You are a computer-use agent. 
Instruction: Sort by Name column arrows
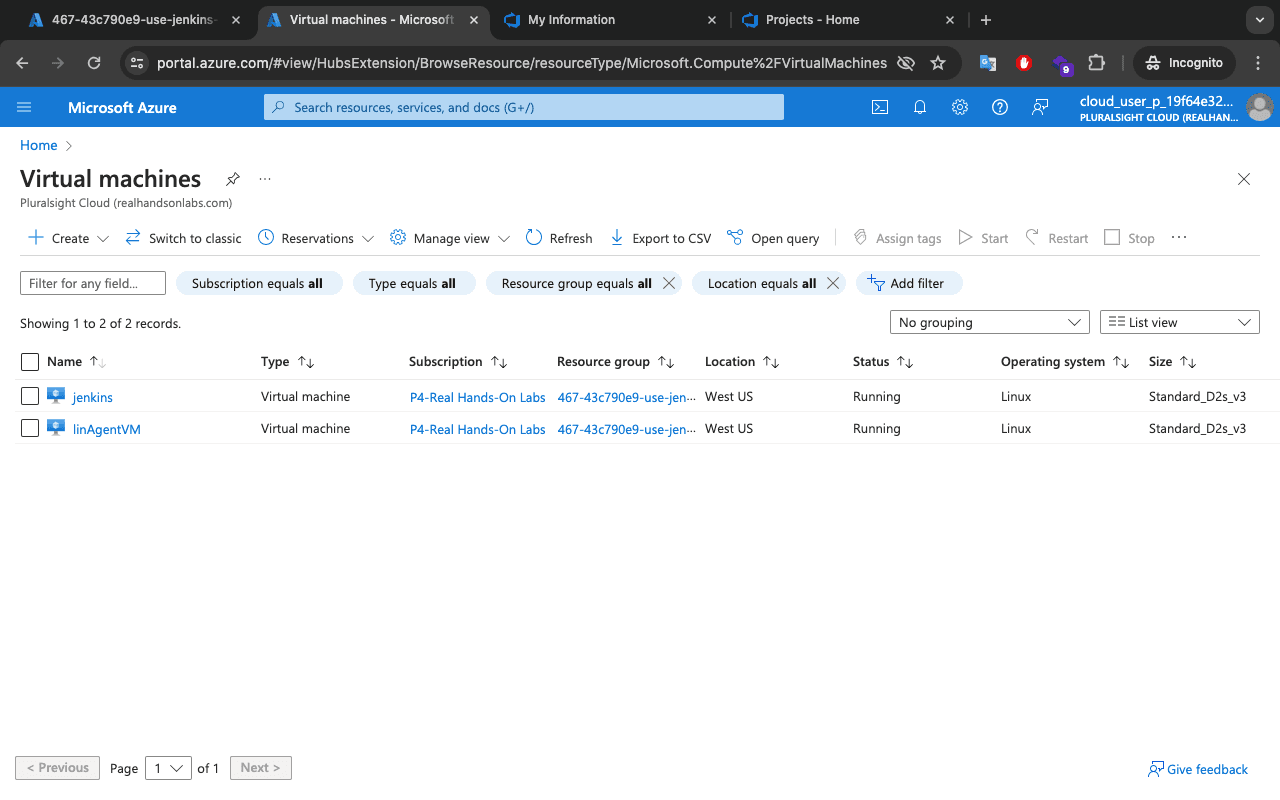pyautogui.click(x=98, y=362)
